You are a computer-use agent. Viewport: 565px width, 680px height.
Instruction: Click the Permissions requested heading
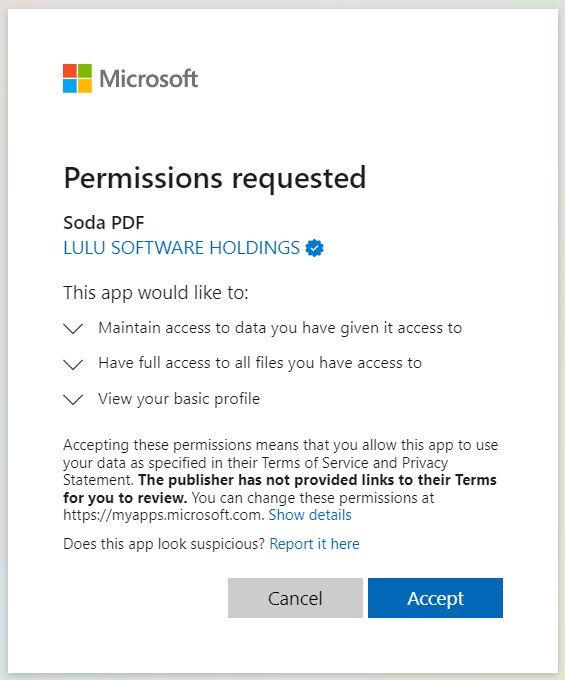click(215, 178)
